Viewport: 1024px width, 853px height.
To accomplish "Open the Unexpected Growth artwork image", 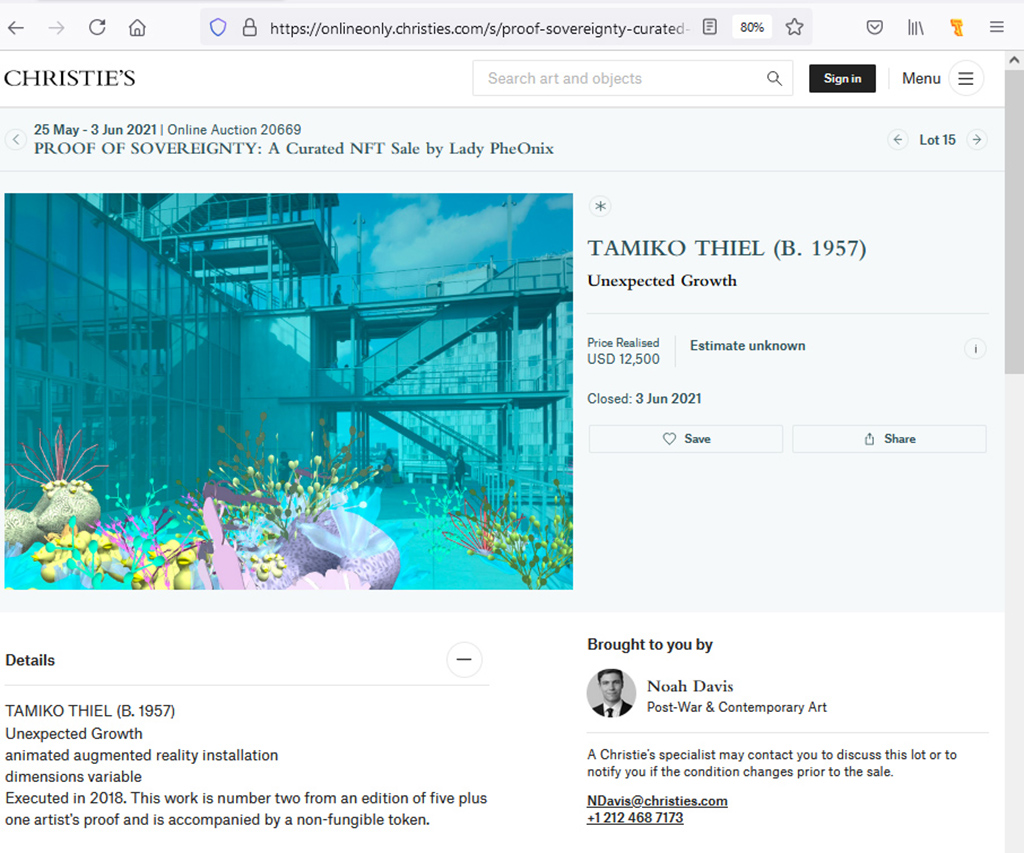I will click(289, 391).
